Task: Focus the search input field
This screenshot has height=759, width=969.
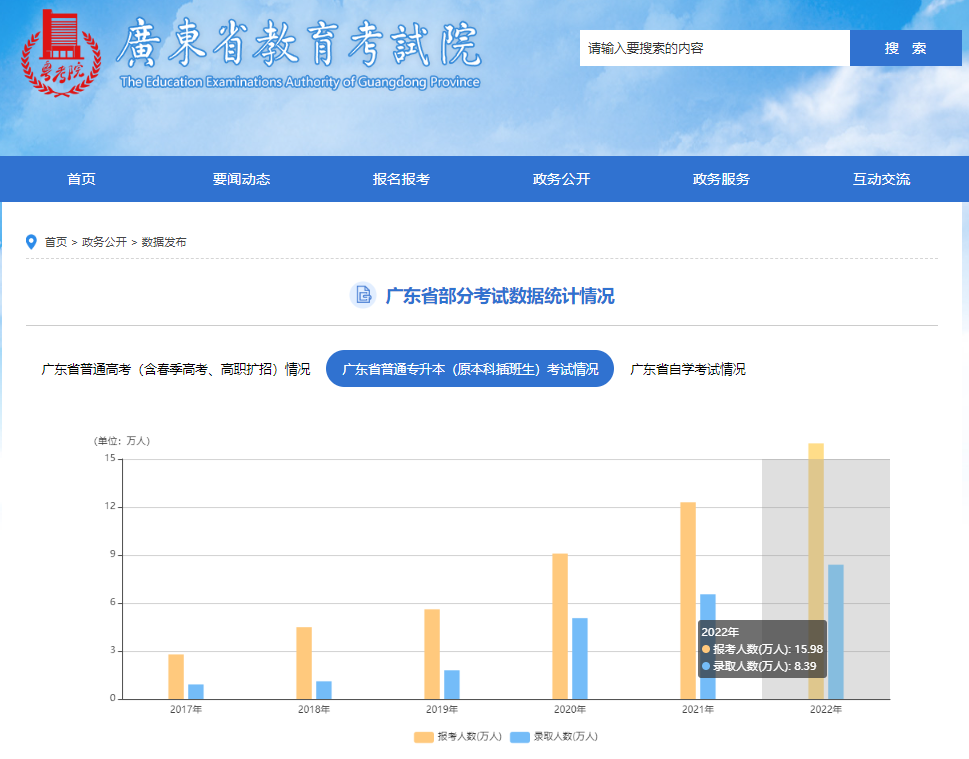Action: point(715,48)
